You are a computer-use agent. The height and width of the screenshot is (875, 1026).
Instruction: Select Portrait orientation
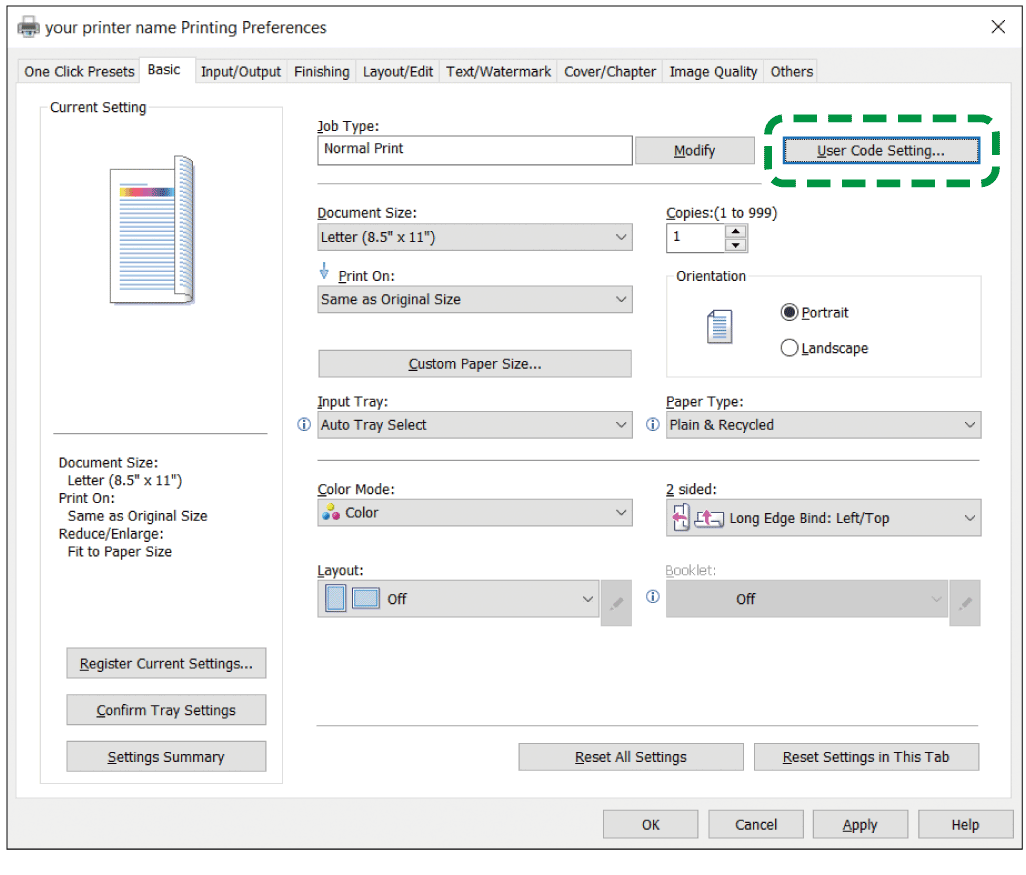pos(790,312)
